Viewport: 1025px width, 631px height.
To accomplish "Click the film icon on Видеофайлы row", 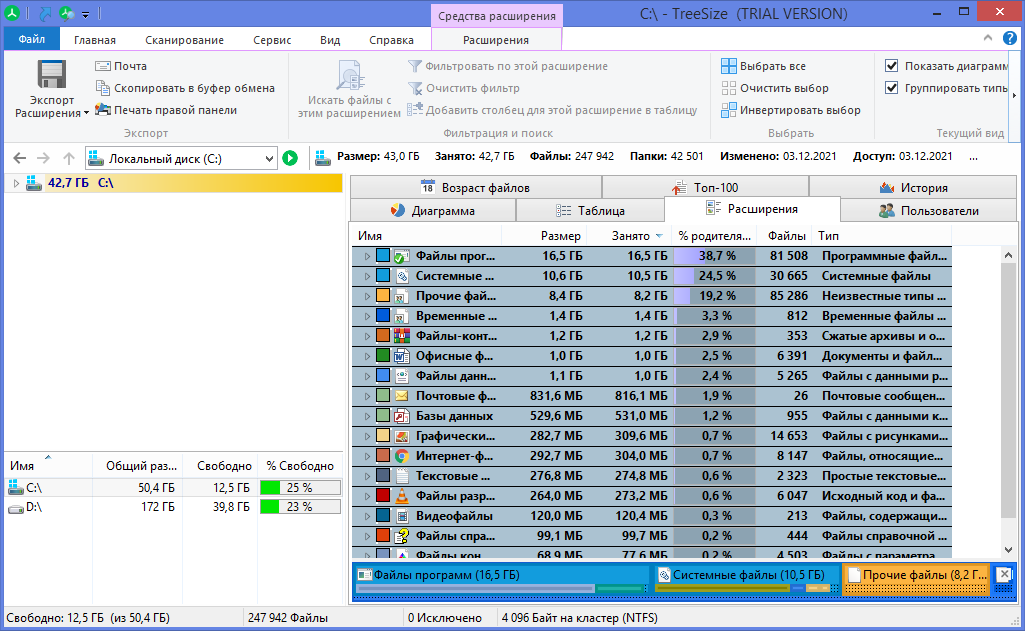I will click(x=402, y=517).
